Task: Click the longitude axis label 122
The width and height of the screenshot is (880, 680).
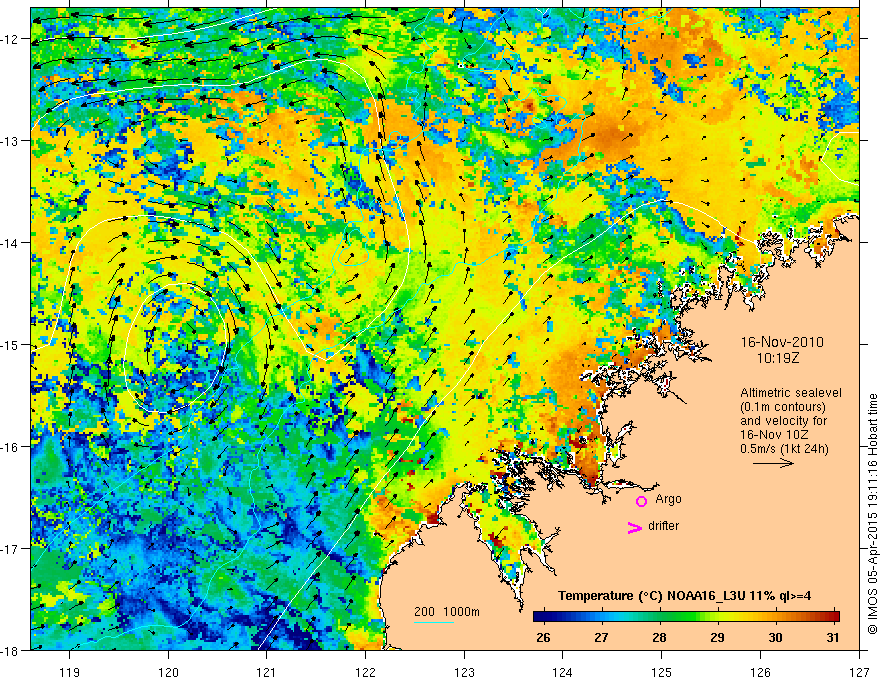Action: pyautogui.click(x=365, y=672)
